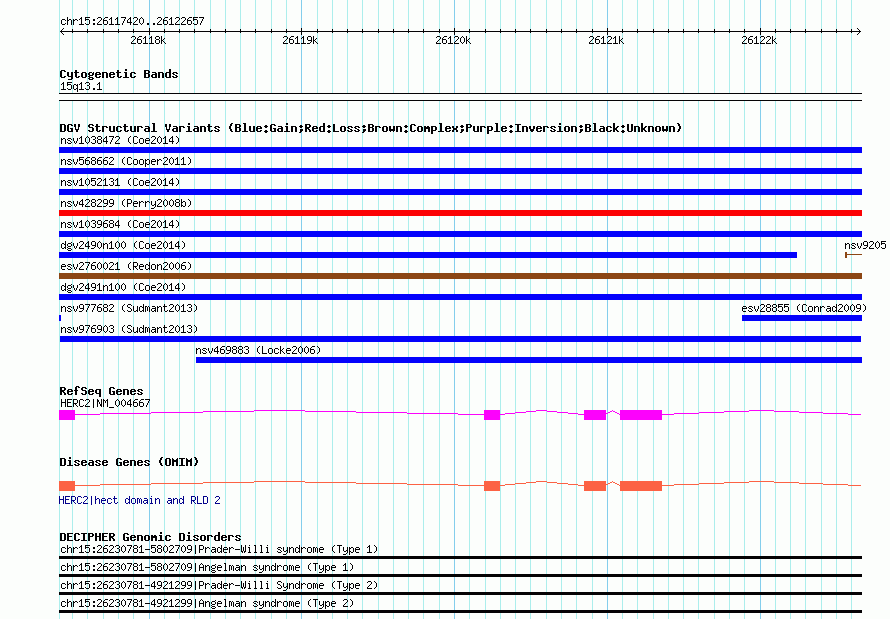Open the nsv1052131 (Coe2014) variant track
890x619 pixels.
pyautogui.click(x=460, y=192)
